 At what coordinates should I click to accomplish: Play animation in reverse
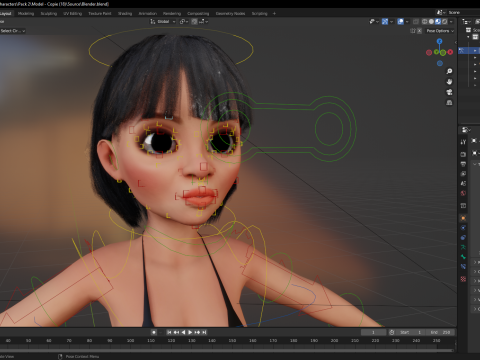click(x=183, y=332)
